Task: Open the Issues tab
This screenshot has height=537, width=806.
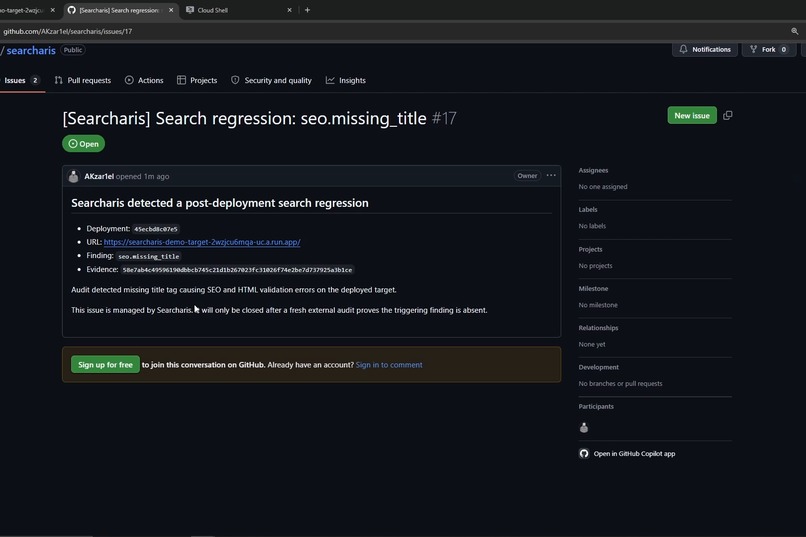Action: click(21, 80)
